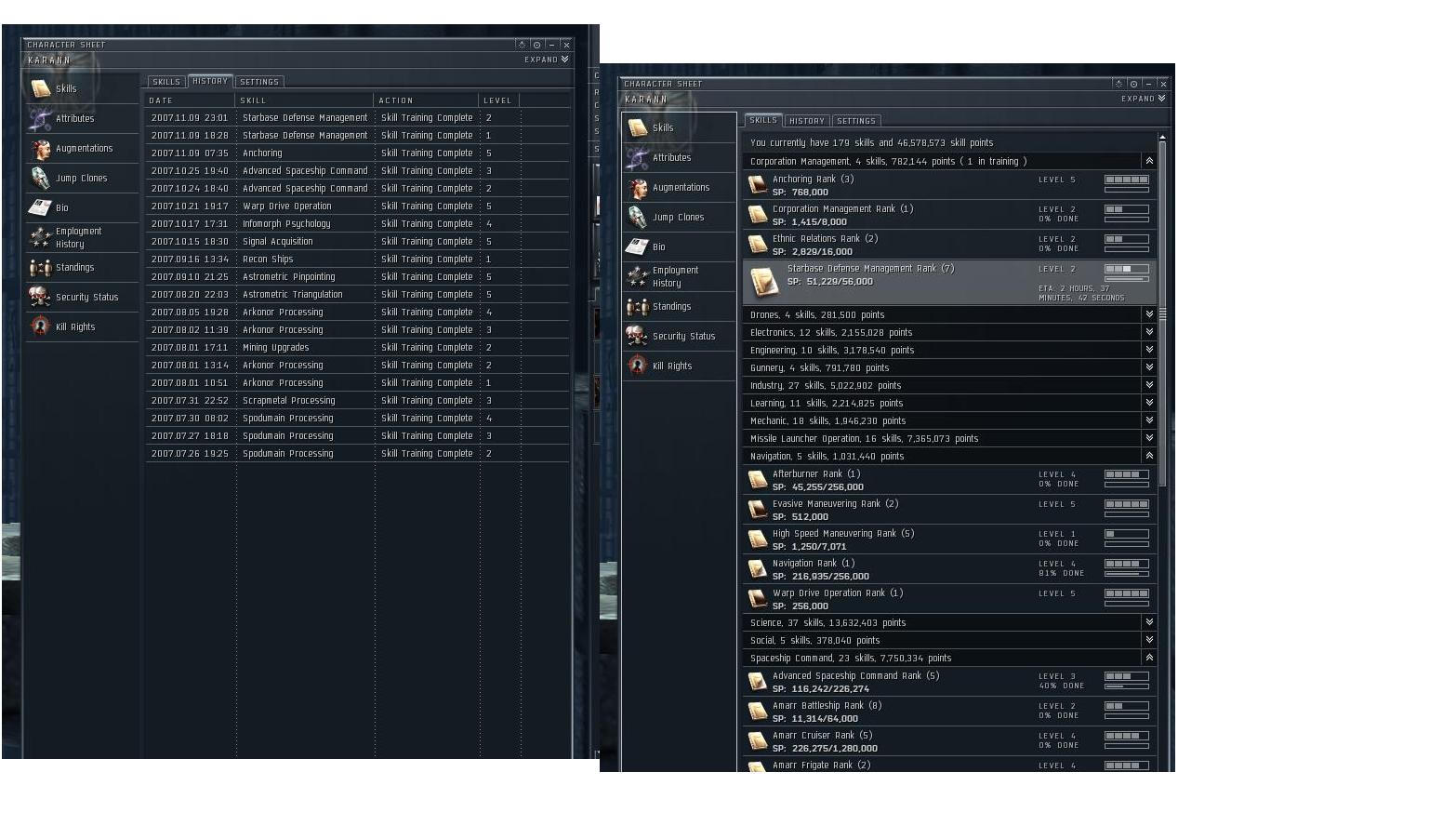Open Jump Clones in the history window sidebar
This screenshot has height=839, width=1456.
coord(82,179)
